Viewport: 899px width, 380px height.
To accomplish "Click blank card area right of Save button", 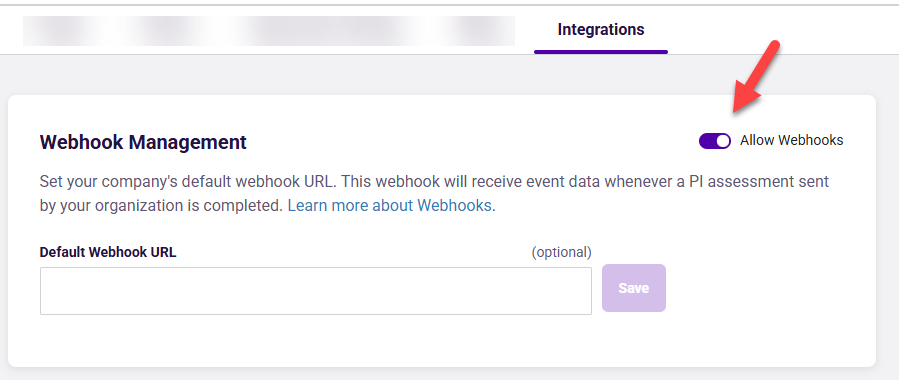I will pyautogui.click(x=768, y=288).
